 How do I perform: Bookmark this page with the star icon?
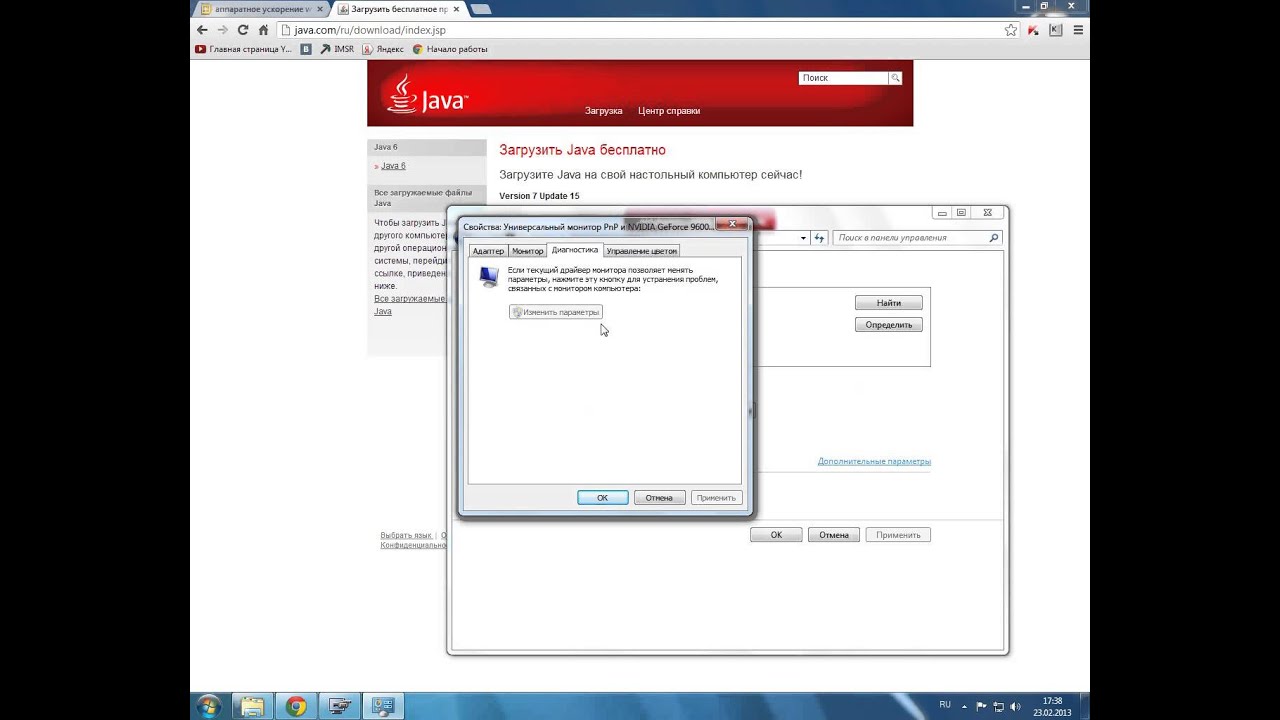pyautogui.click(x=1011, y=30)
